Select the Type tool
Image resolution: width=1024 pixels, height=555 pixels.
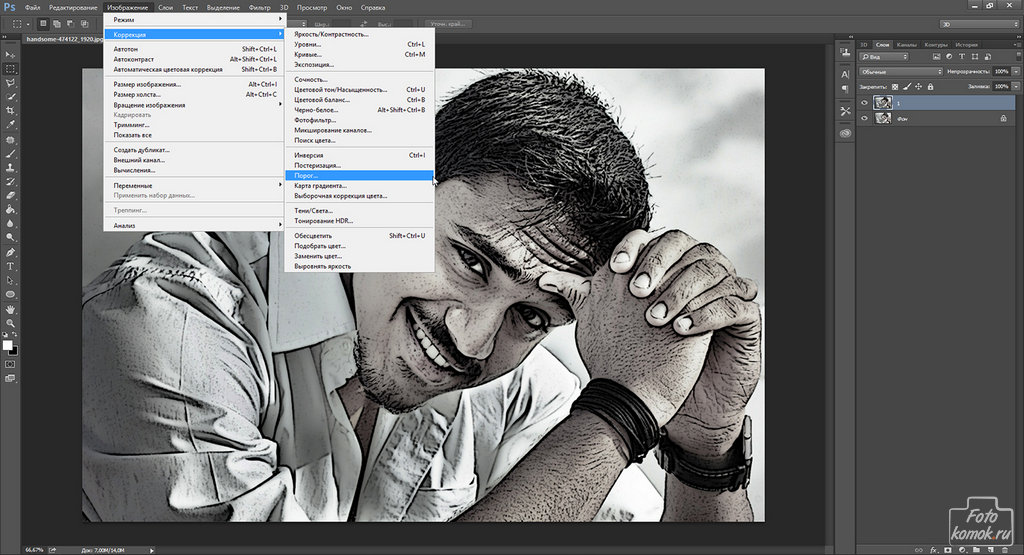10,266
